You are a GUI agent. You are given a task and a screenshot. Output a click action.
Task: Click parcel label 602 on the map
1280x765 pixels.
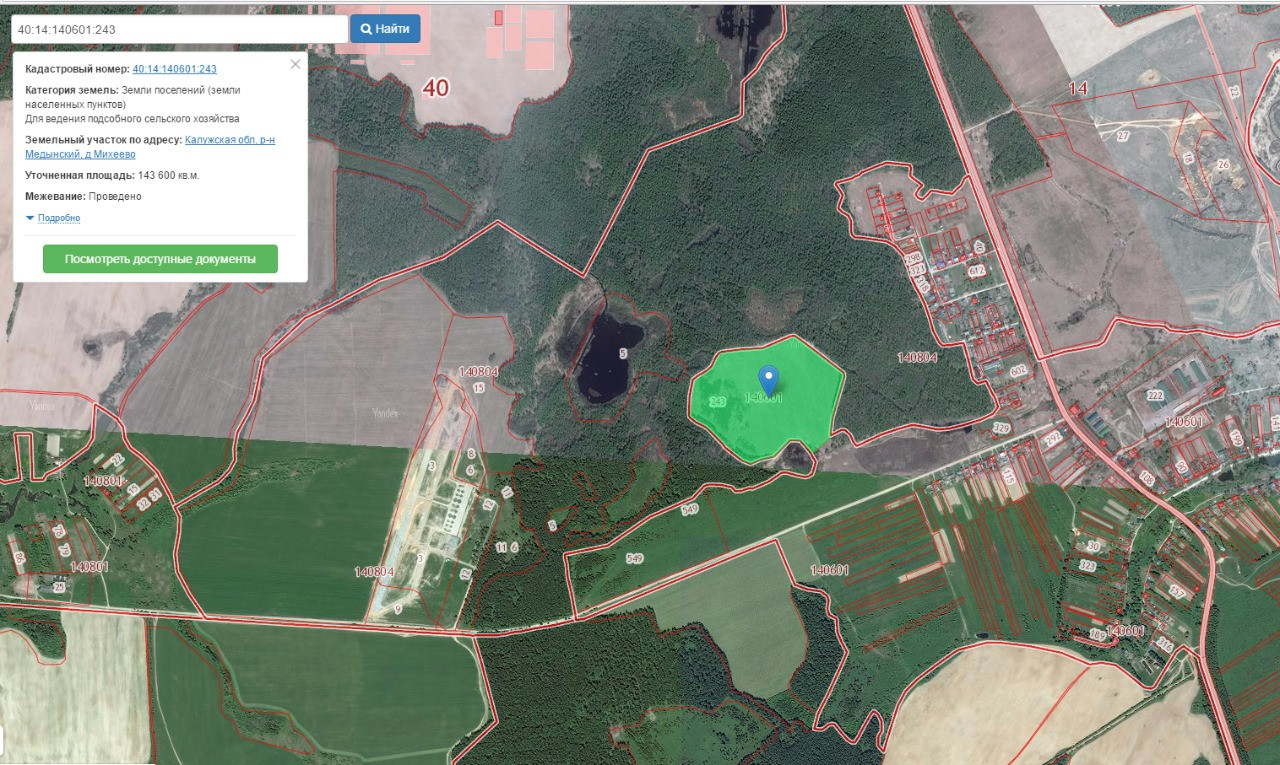coord(1018,371)
